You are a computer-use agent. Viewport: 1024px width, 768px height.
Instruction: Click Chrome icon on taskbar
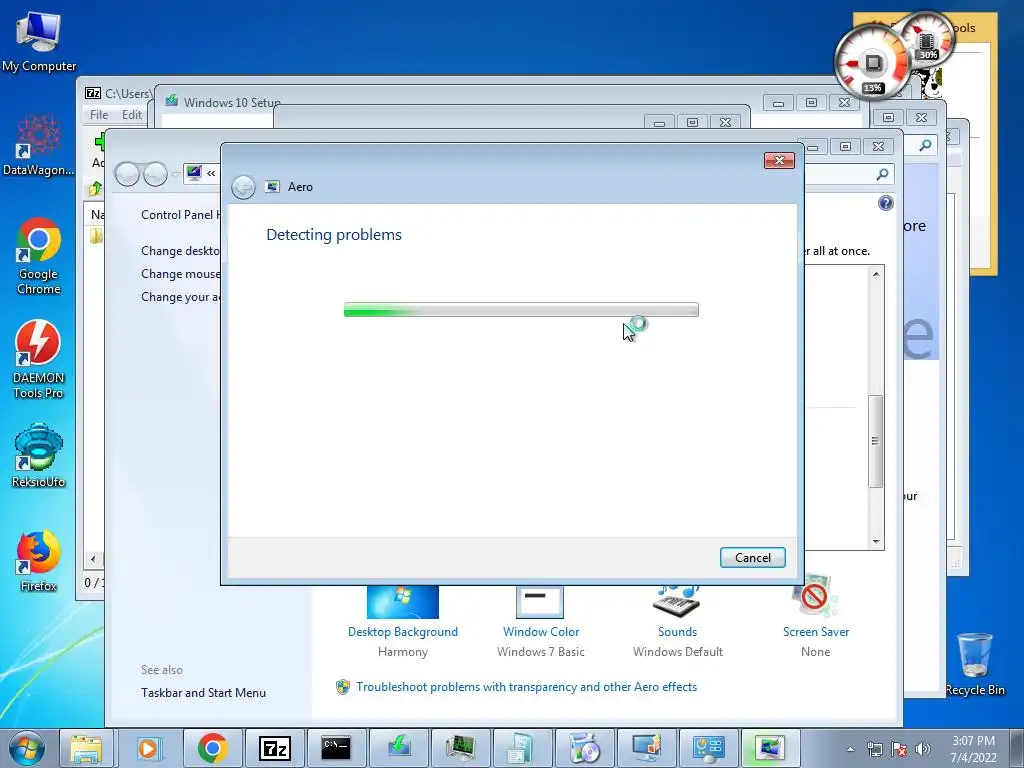[x=212, y=748]
